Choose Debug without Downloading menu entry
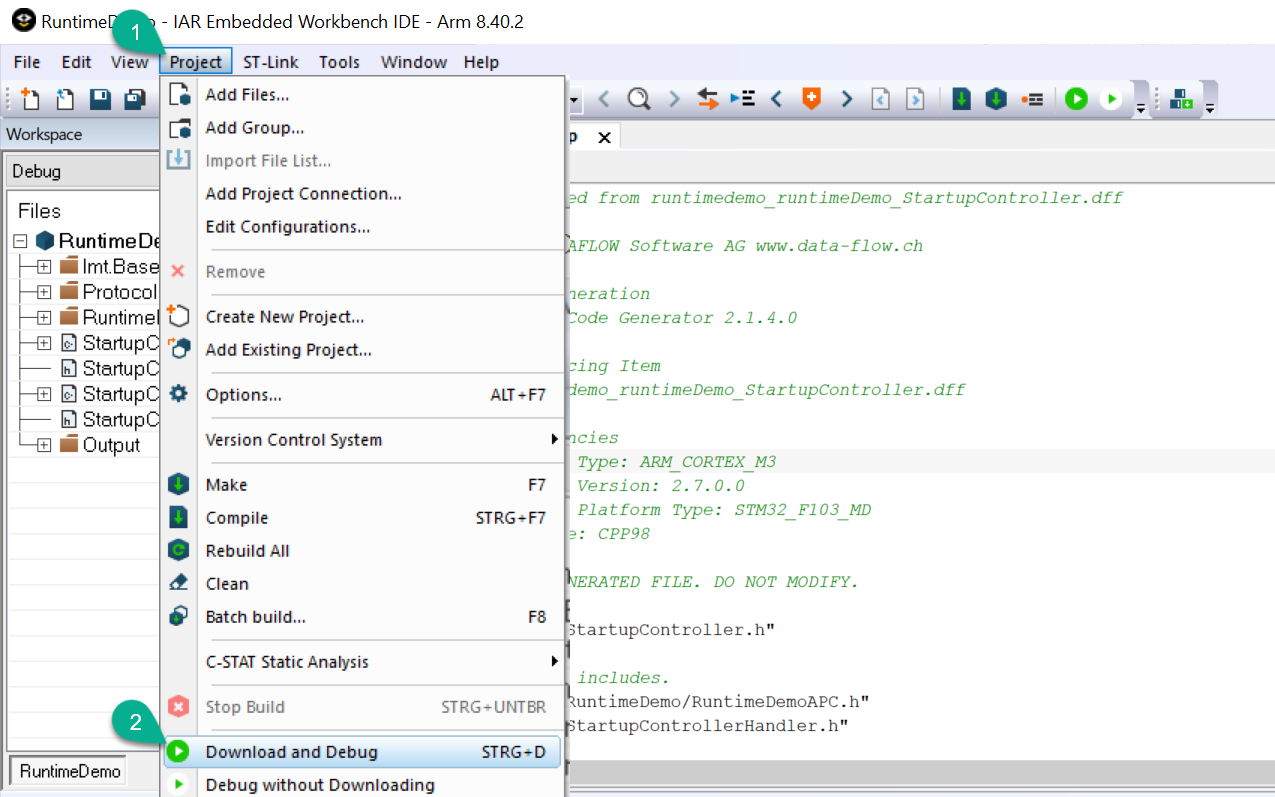The width and height of the screenshot is (1275, 797). 362,785
